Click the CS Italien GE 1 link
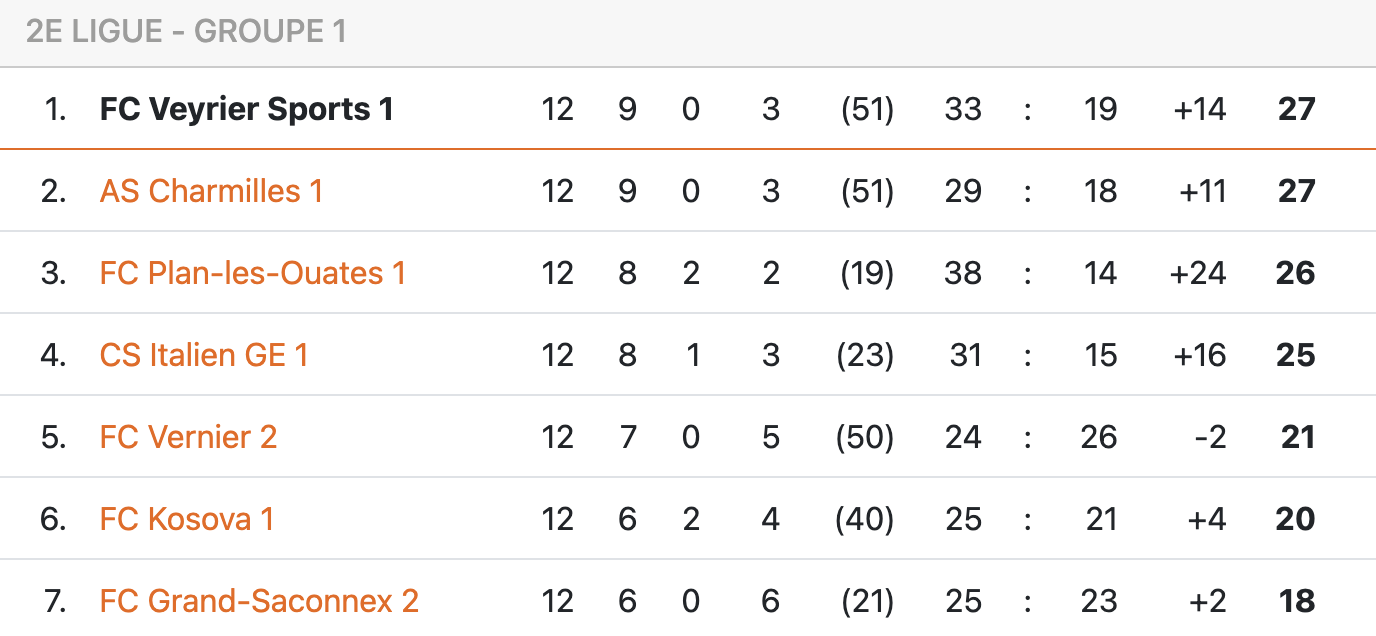This screenshot has height=636, width=1376. pyautogui.click(x=204, y=355)
